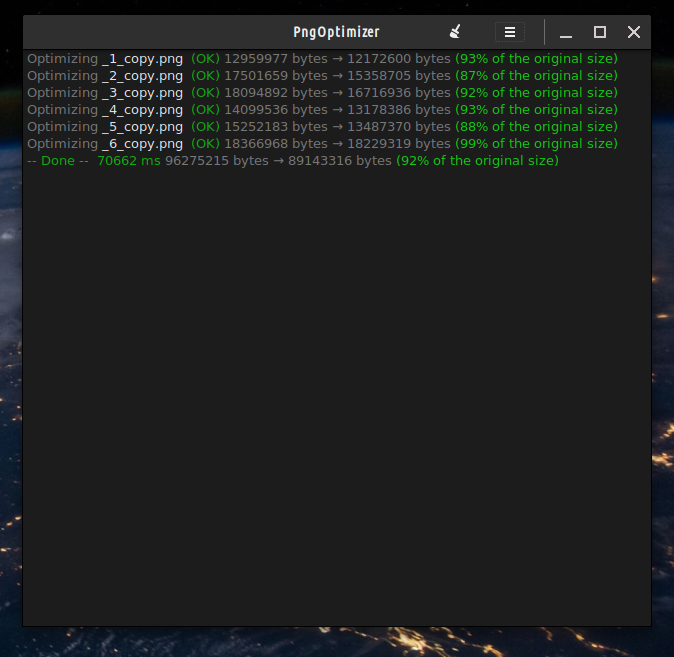
Task: Maximize the PngOptimizer window
Action: 600,32
